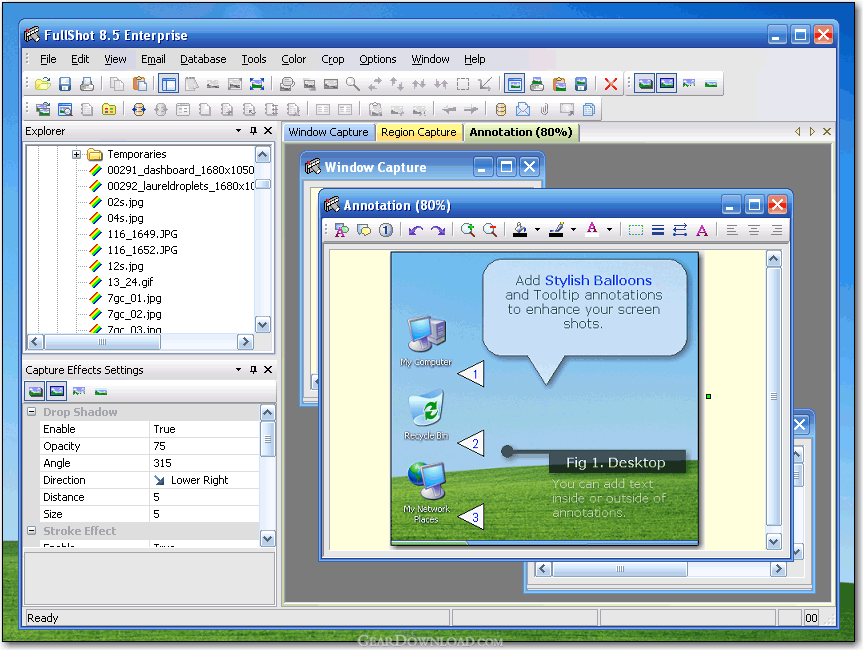The height and width of the screenshot is (650, 863).
Task: Open the Explorer panel options dropdown arrow
Action: (x=238, y=130)
